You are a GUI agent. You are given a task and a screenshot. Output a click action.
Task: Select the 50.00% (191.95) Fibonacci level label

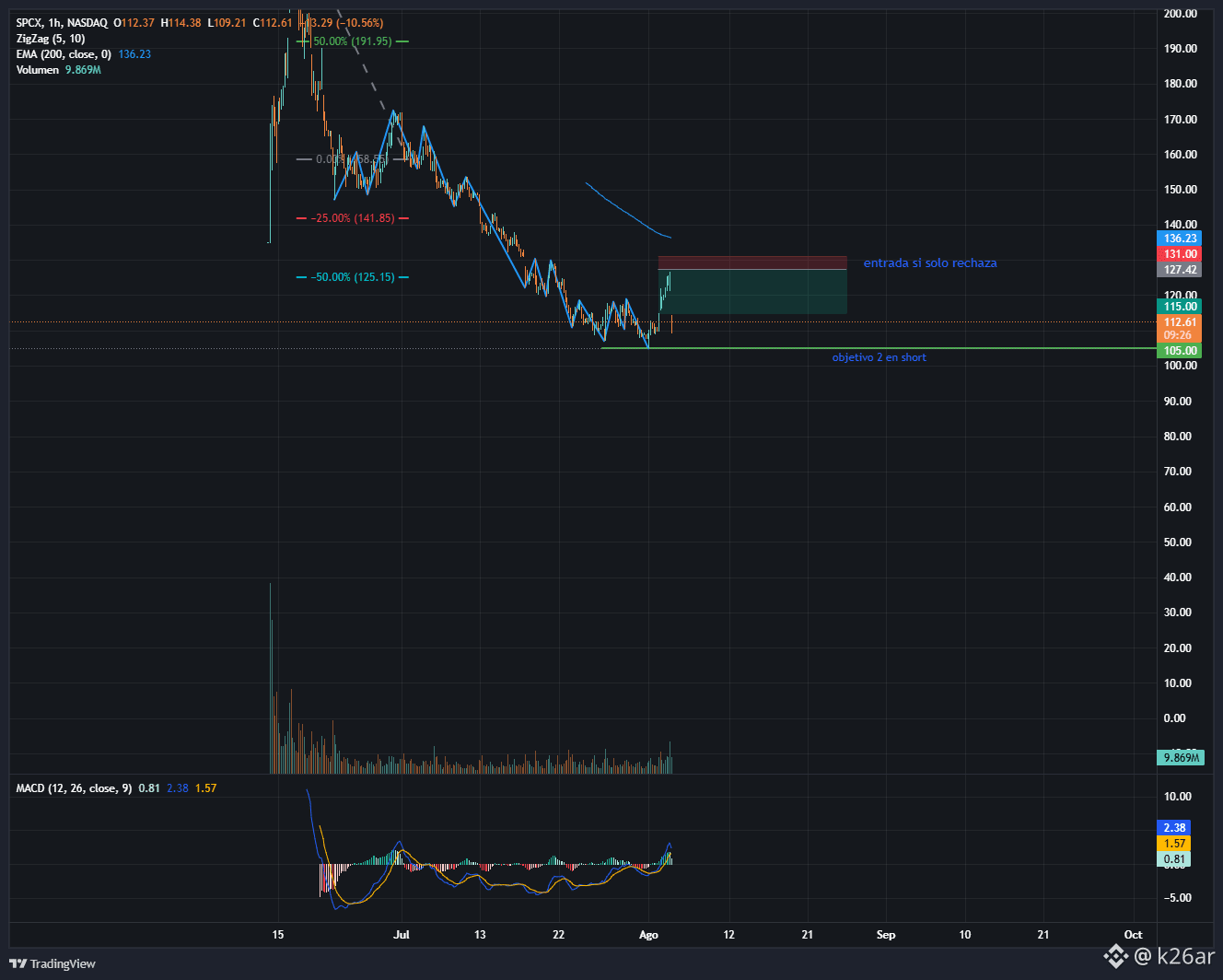click(x=353, y=41)
